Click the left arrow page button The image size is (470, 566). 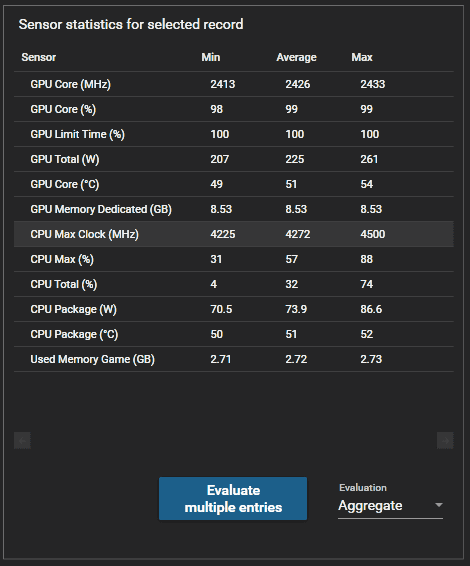coord(22,440)
